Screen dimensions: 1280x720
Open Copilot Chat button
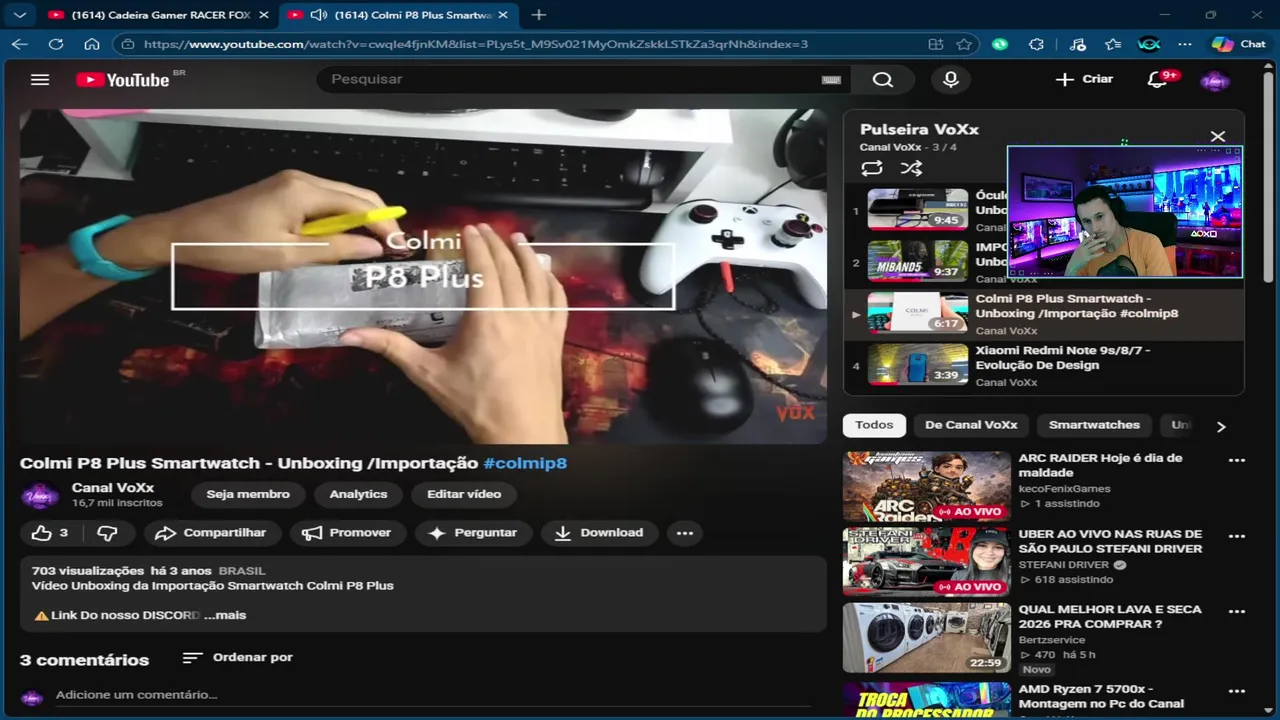pyautogui.click(x=1238, y=44)
